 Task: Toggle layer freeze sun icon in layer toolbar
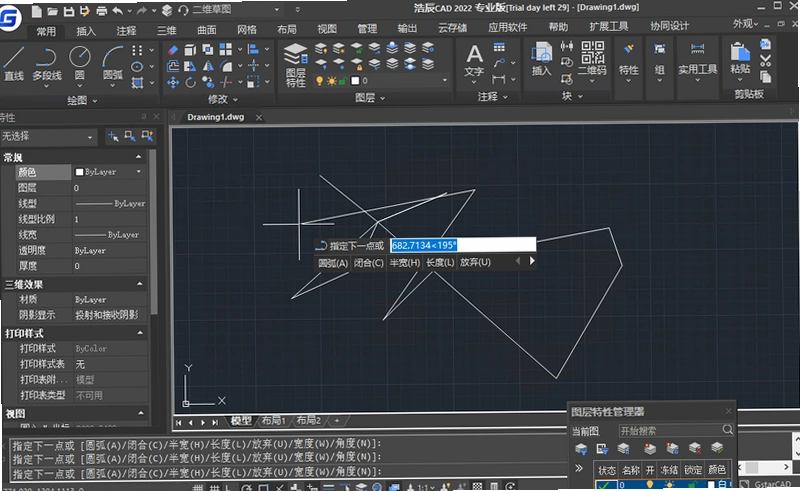coord(332,81)
